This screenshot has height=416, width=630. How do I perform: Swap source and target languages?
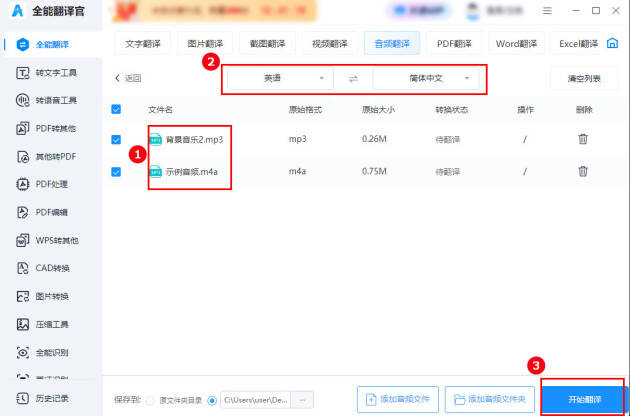[353, 79]
